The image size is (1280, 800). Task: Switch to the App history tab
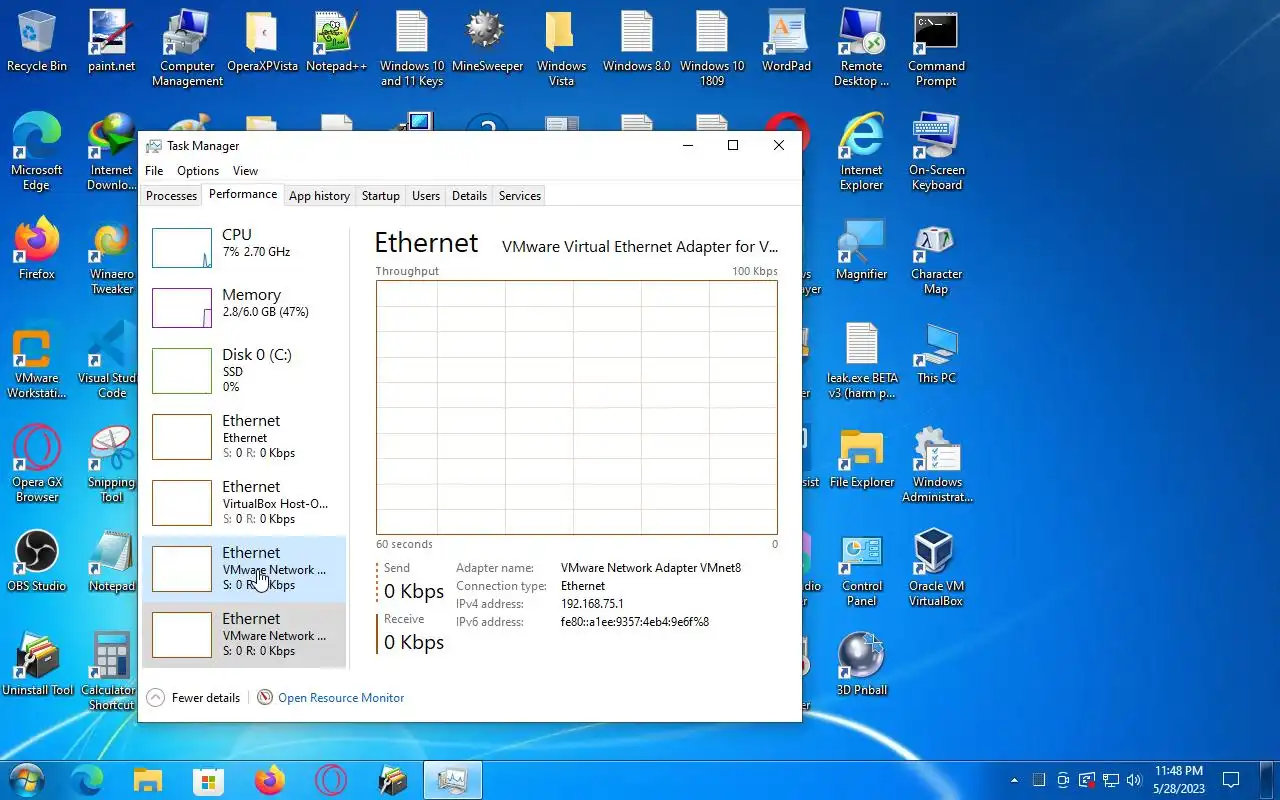click(x=319, y=196)
